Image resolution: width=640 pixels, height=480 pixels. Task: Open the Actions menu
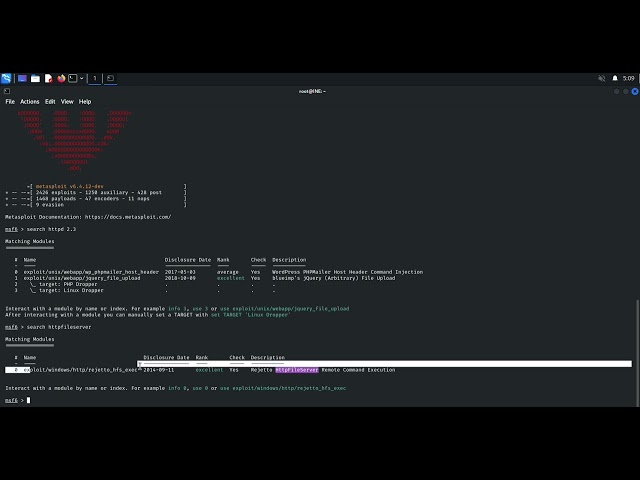tap(30, 102)
